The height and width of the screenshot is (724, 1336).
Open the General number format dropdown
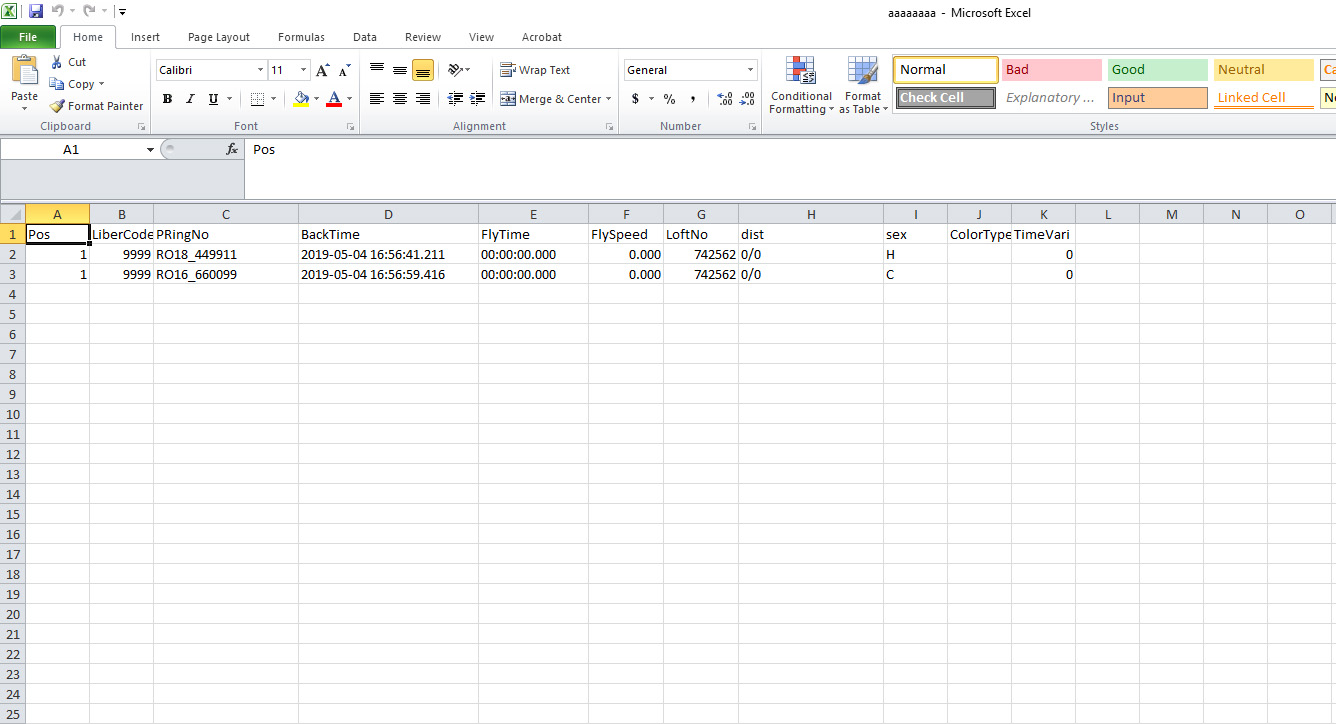pyautogui.click(x=750, y=70)
